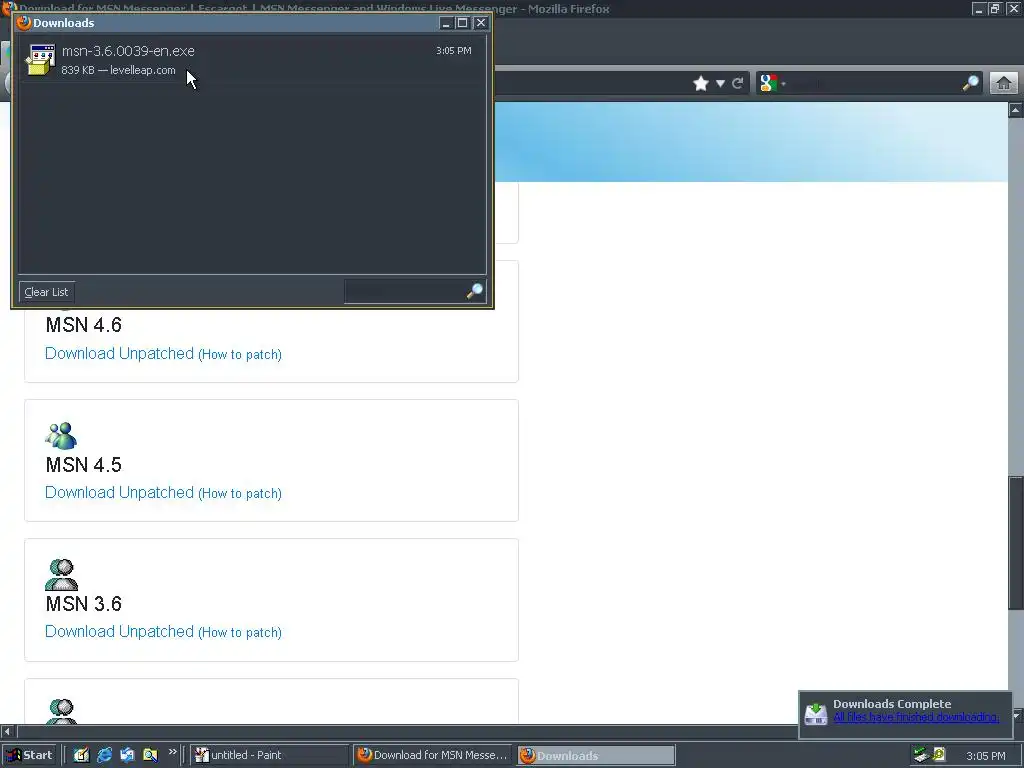
Task: Click the MSN 3.6 Download Unpatched link
Action: [120, 632]
